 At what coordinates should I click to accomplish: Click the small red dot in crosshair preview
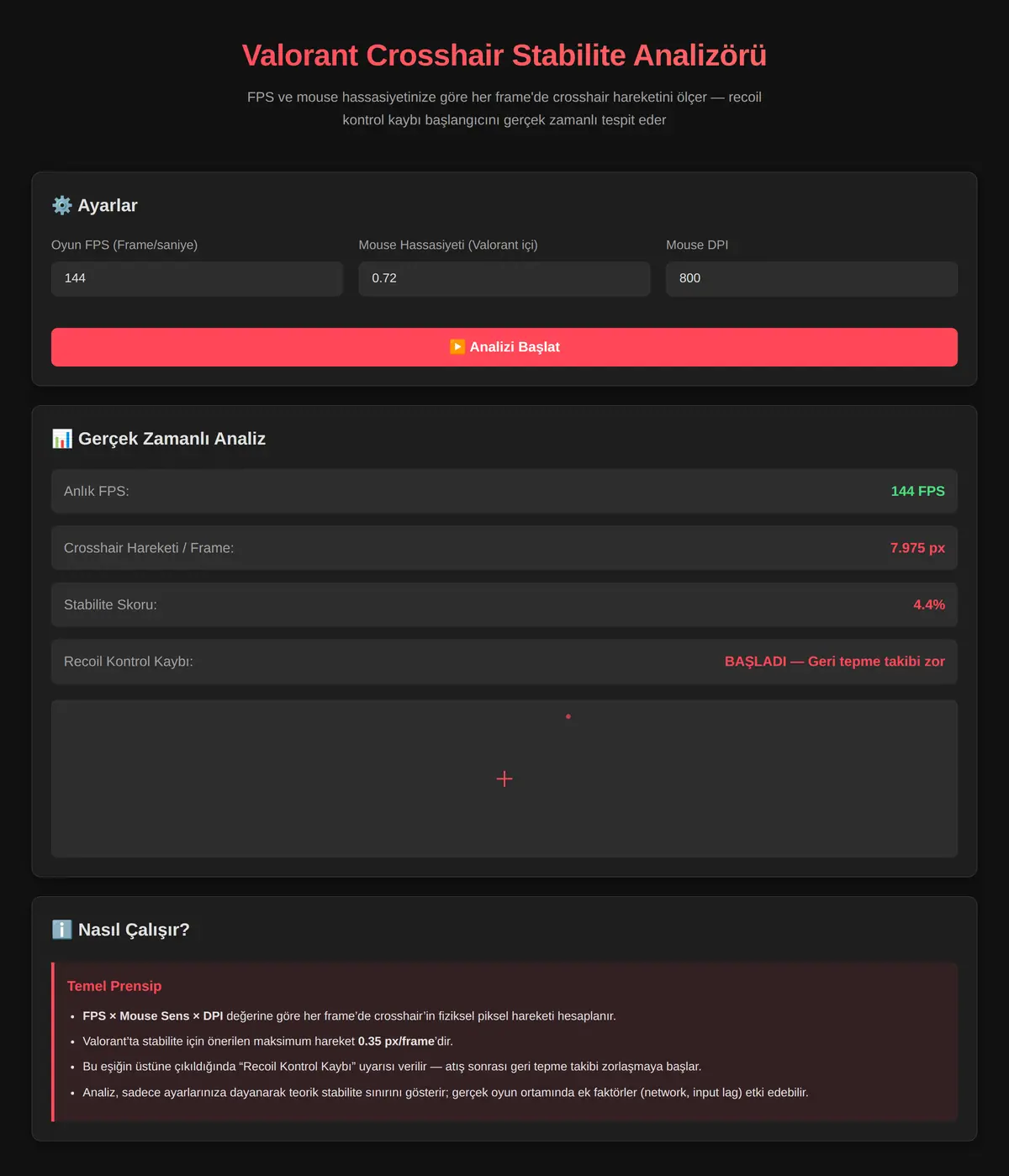(x=568, y=716)
